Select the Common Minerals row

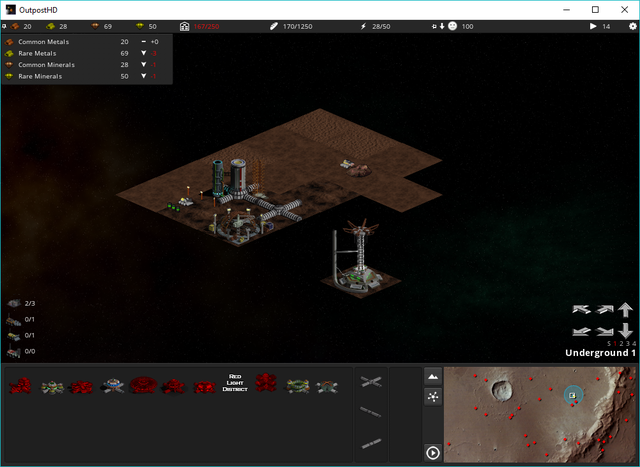click(x=87, y=64)
